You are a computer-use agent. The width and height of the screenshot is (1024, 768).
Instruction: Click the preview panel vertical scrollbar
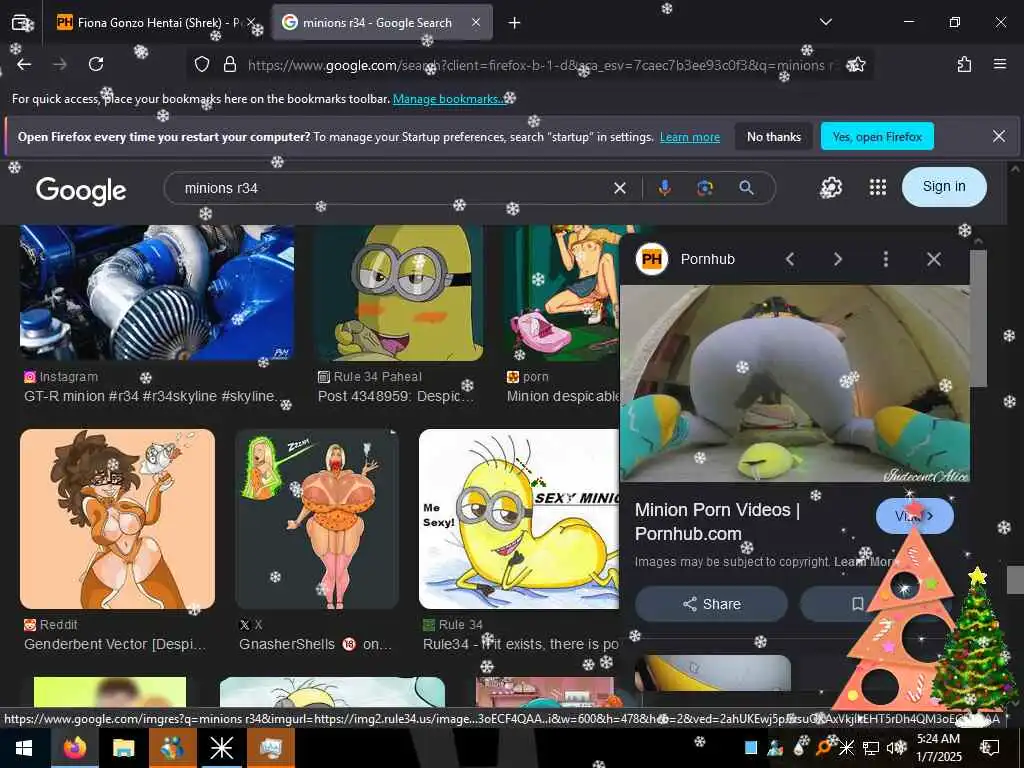click(978, 319)
